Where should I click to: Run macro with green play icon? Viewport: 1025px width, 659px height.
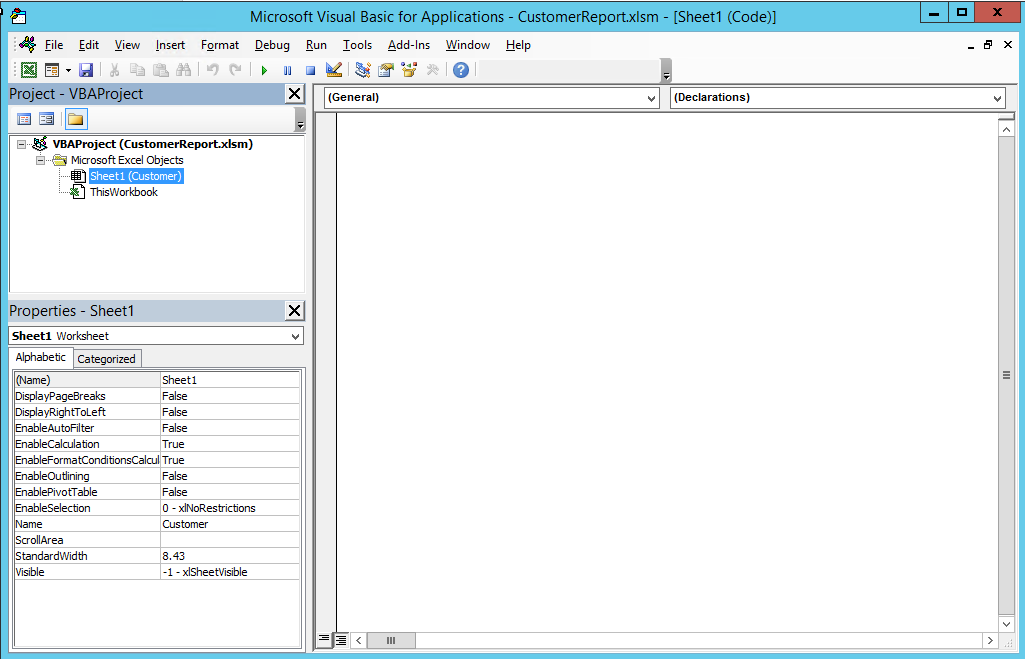(265, 70)
